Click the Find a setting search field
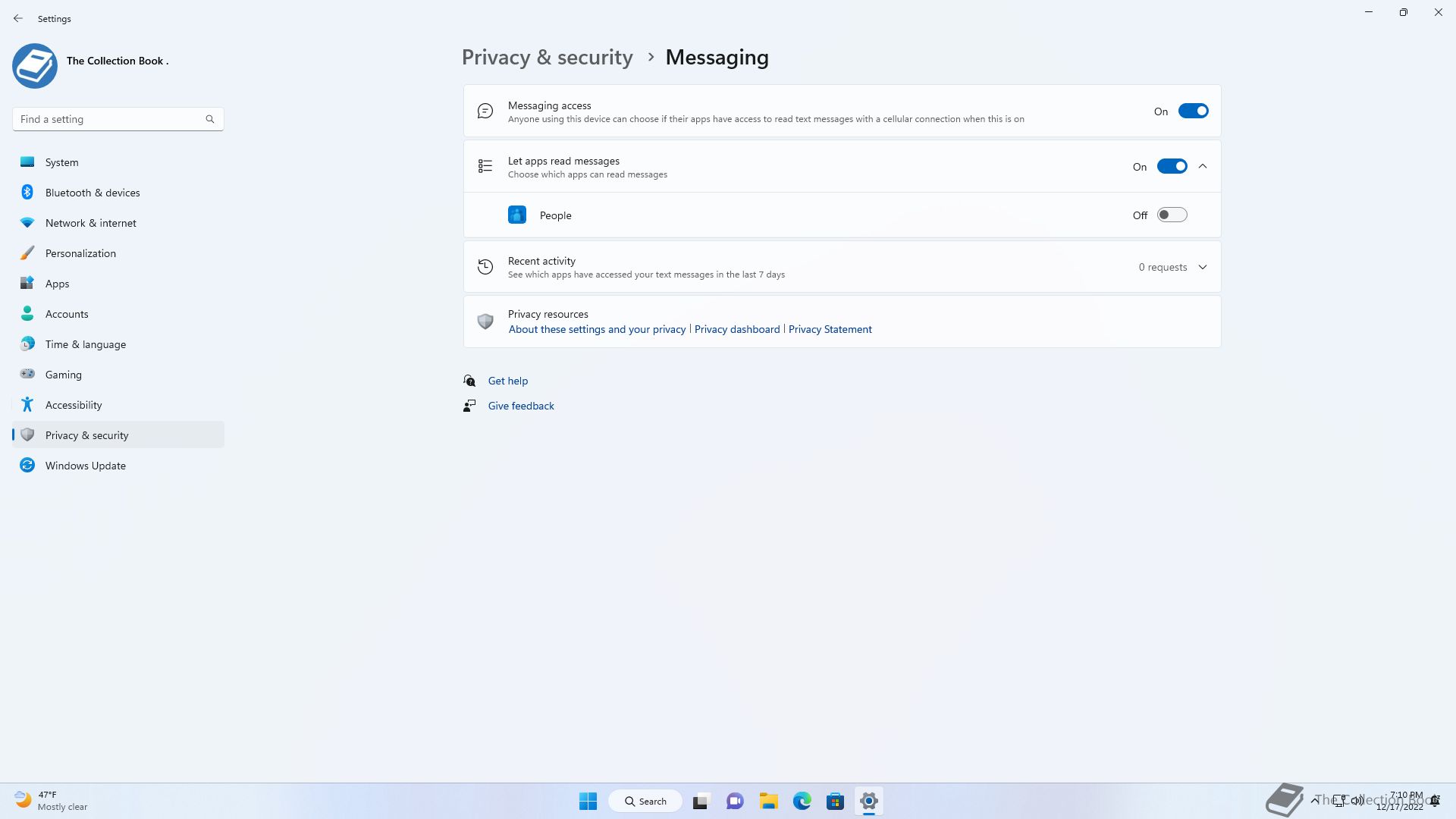 point(118,119)
